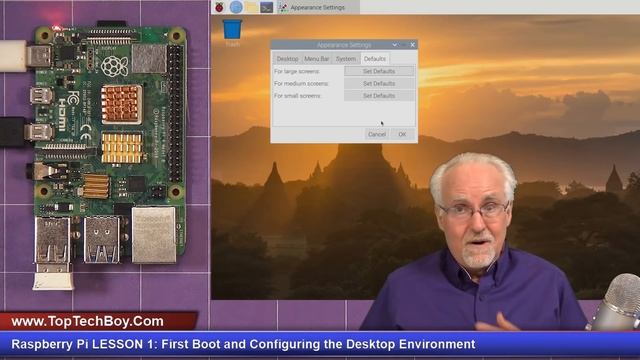Launch the web browser globe icon
Image resolution: width=640 pixels, height=360 pixels.
(x=236, y=7)
